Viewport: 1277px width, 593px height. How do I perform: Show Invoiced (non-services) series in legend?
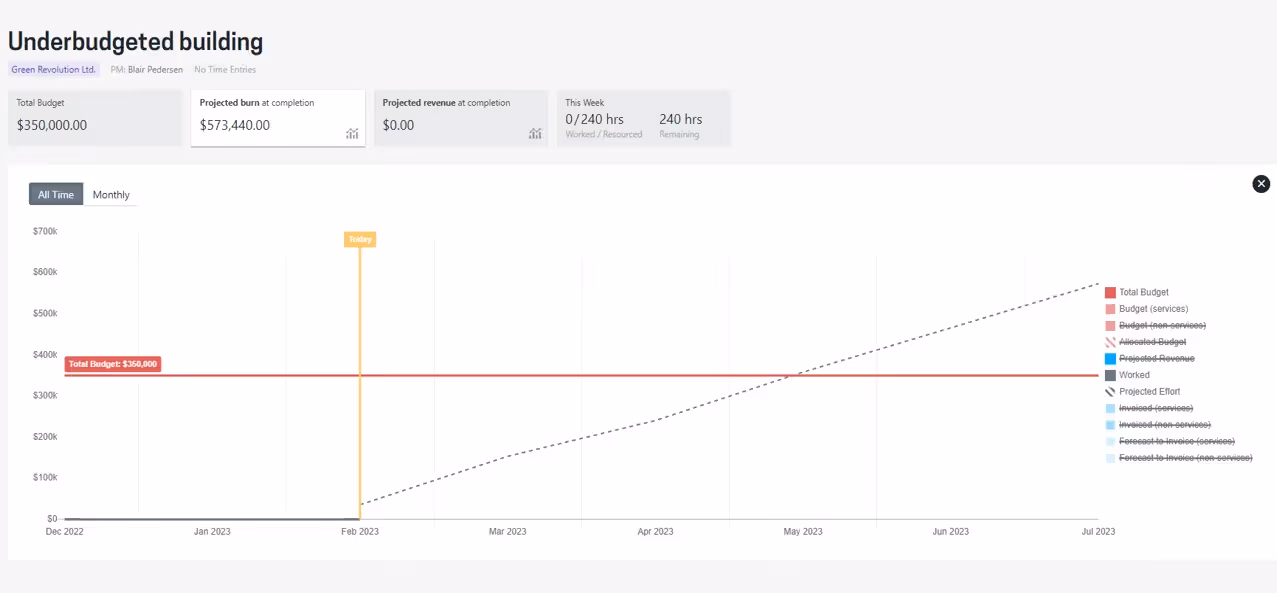[x=1158, y=425]
